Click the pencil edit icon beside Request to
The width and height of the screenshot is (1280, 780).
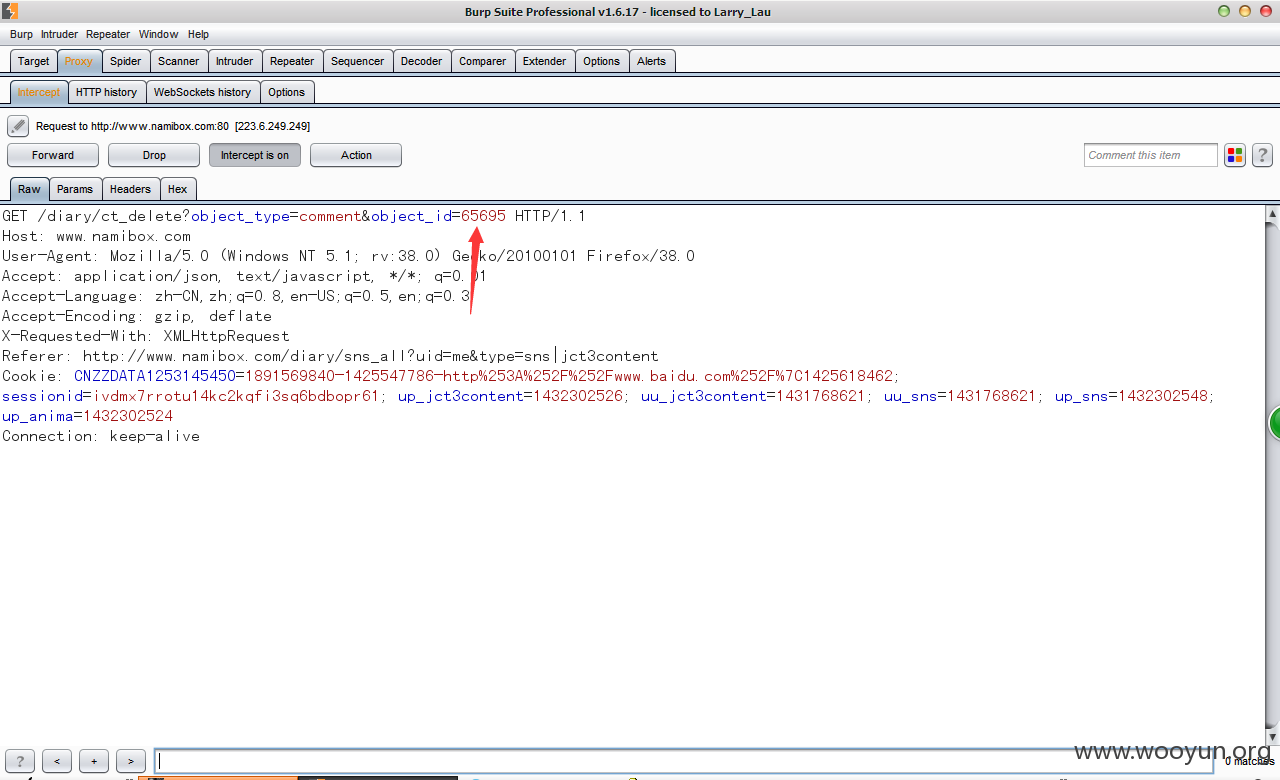point(18,126)
